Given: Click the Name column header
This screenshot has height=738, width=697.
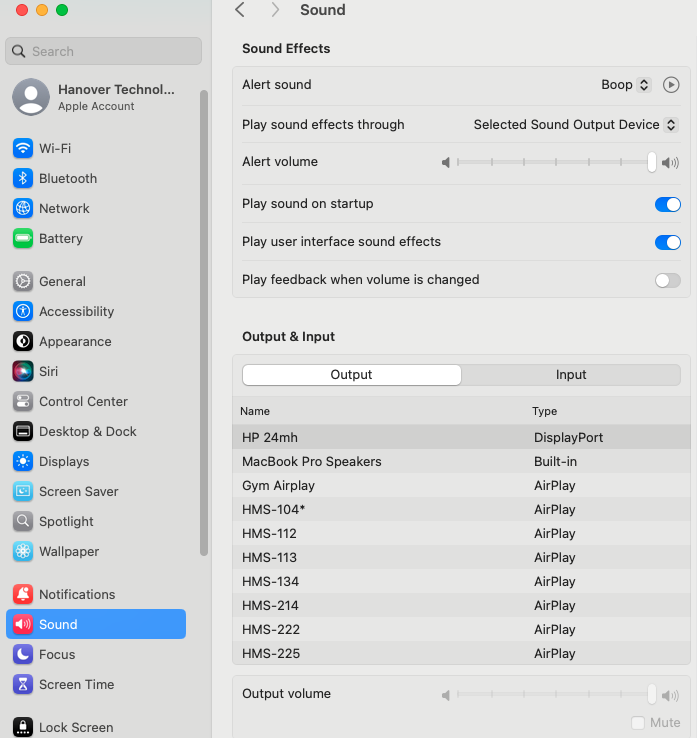Looking at the screenshot, I should point(255,411).
